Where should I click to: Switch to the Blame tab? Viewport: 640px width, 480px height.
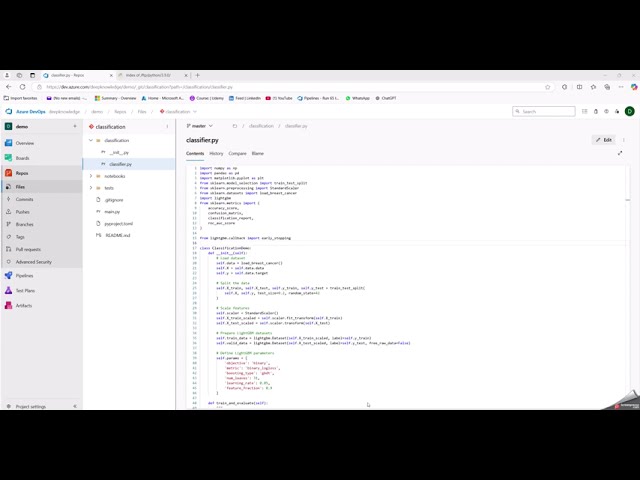(x=258, y=153)
